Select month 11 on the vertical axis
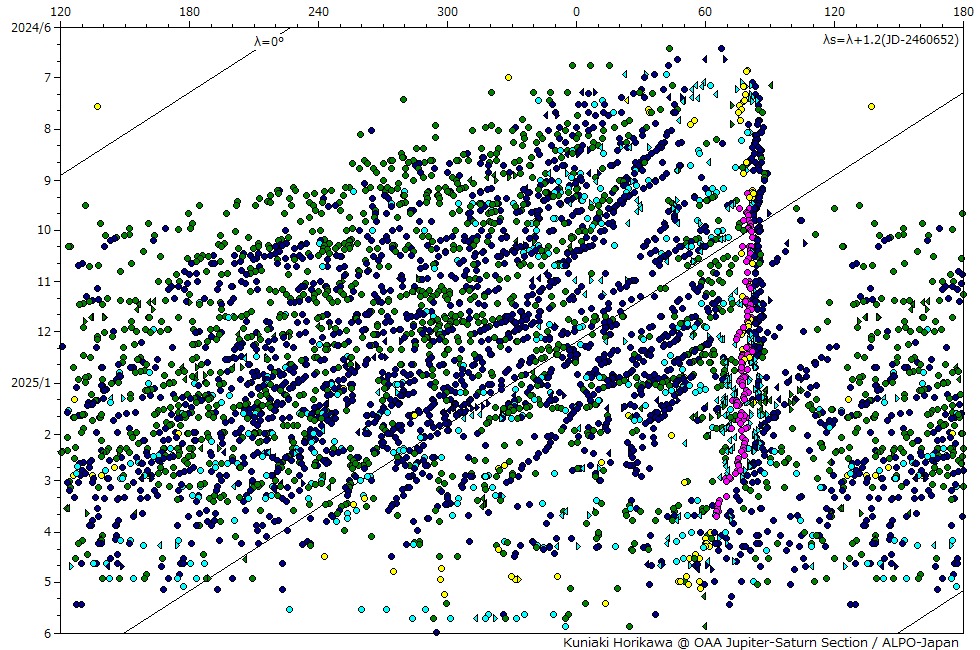The width and height of the screenshot is (980, 650). (43, 281)
